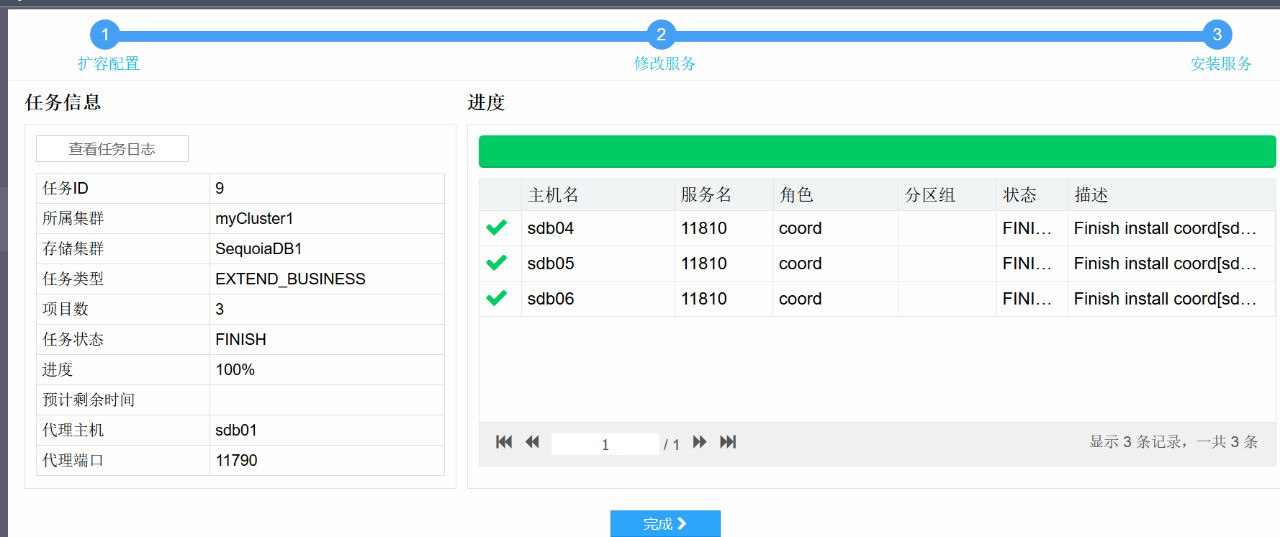Click the page number input field
Image resolution: width=1280 pixels, height=537 pixels.
605,444
